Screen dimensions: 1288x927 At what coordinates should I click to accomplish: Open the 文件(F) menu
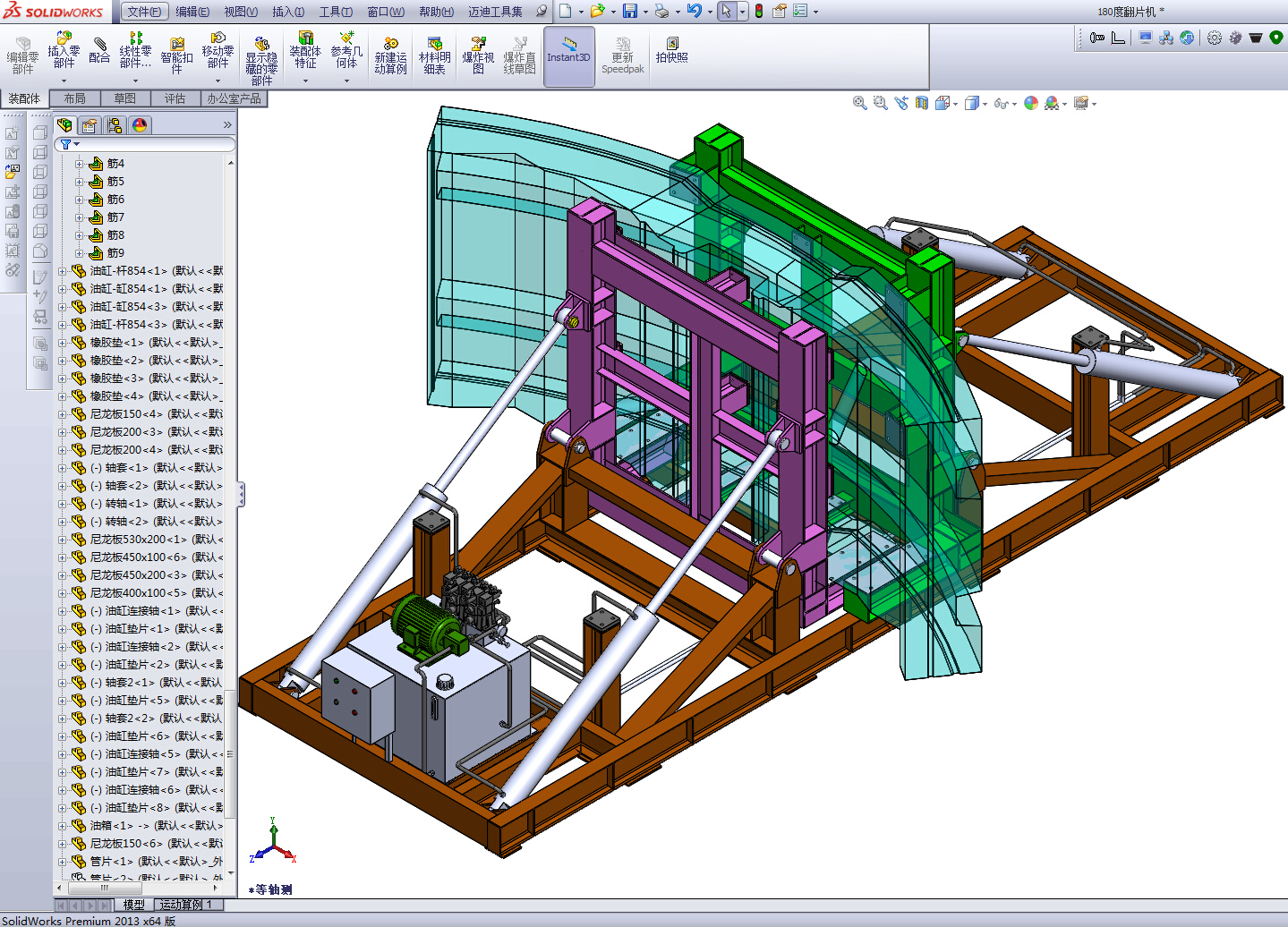pos(144,12)
